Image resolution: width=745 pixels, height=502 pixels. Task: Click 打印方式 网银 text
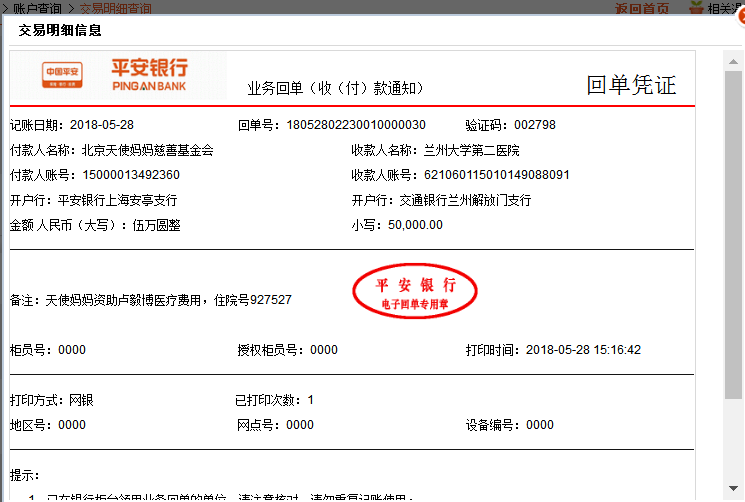click(52, 400)
